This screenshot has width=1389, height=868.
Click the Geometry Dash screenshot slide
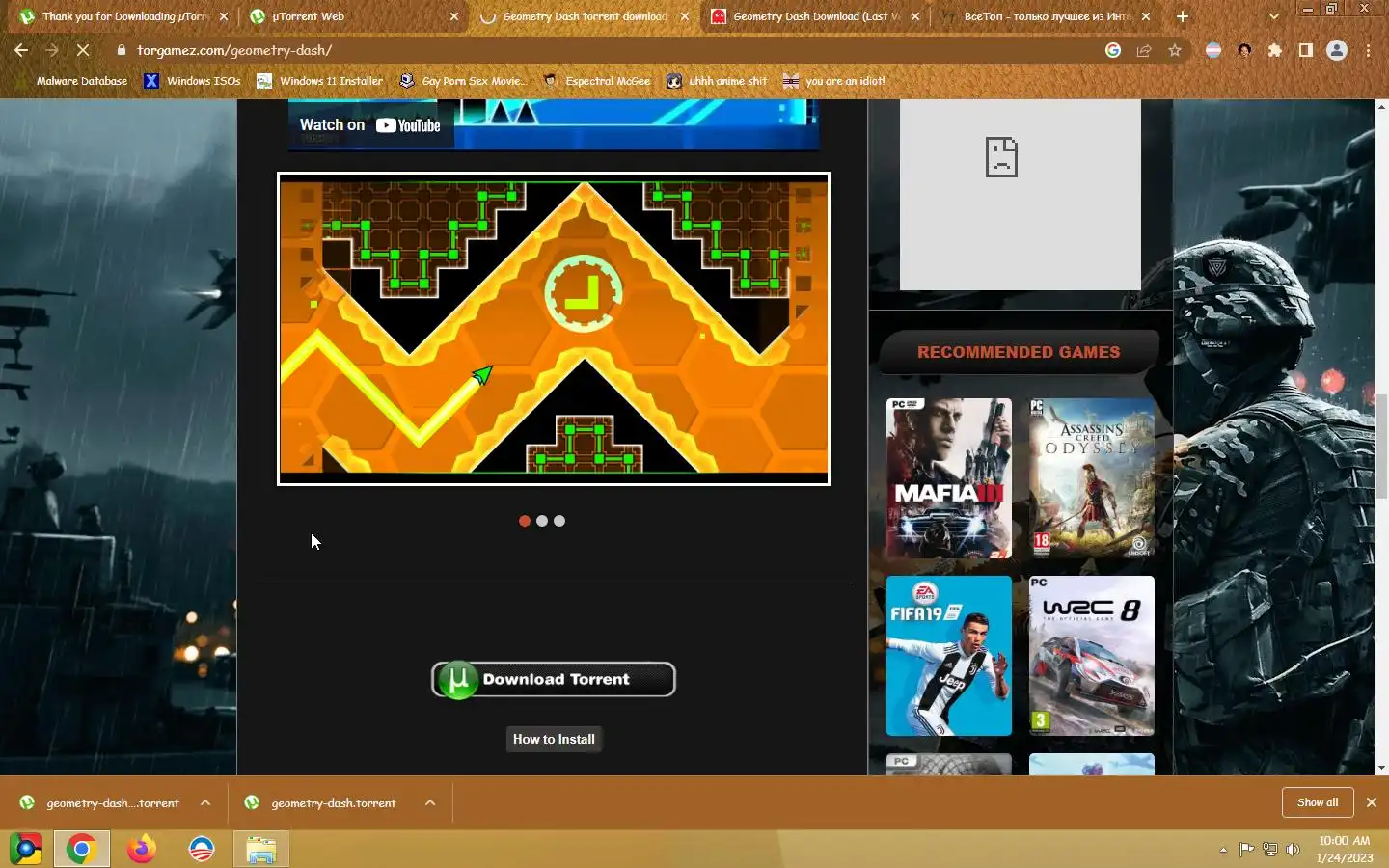coord(554,329)
